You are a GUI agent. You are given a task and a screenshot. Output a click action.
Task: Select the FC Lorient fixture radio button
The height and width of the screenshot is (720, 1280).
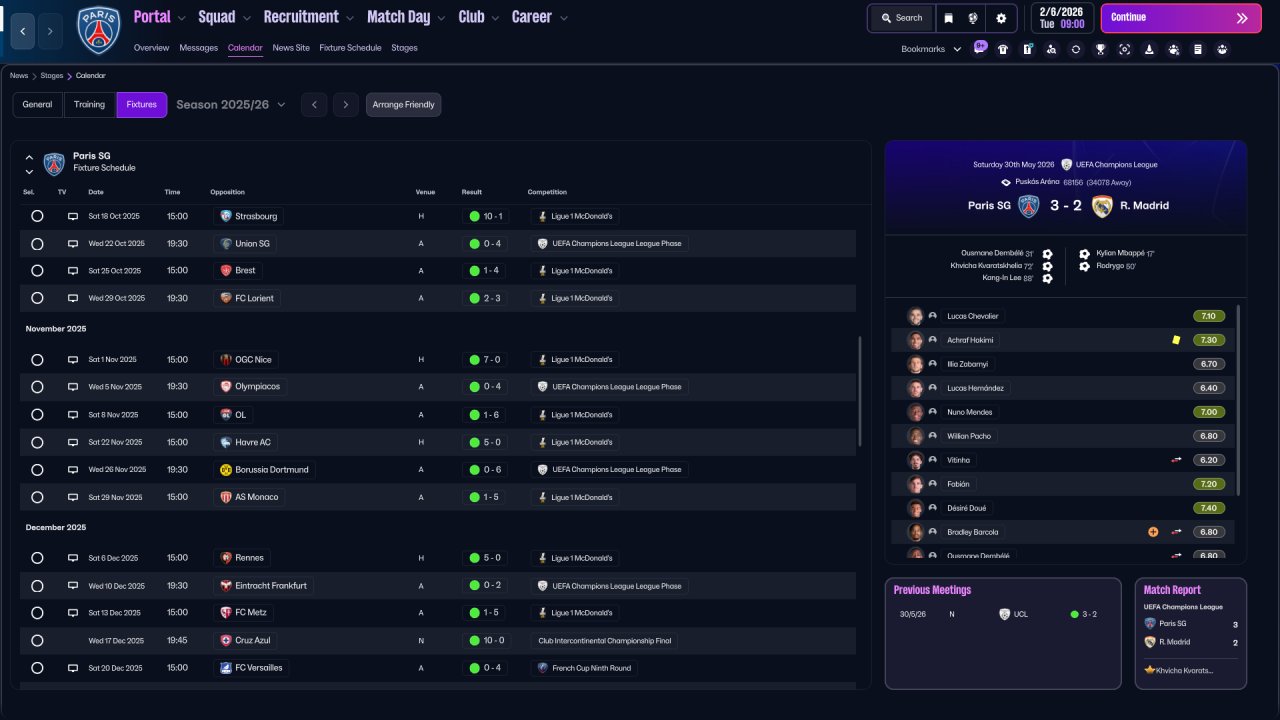(x=37, y=298)
